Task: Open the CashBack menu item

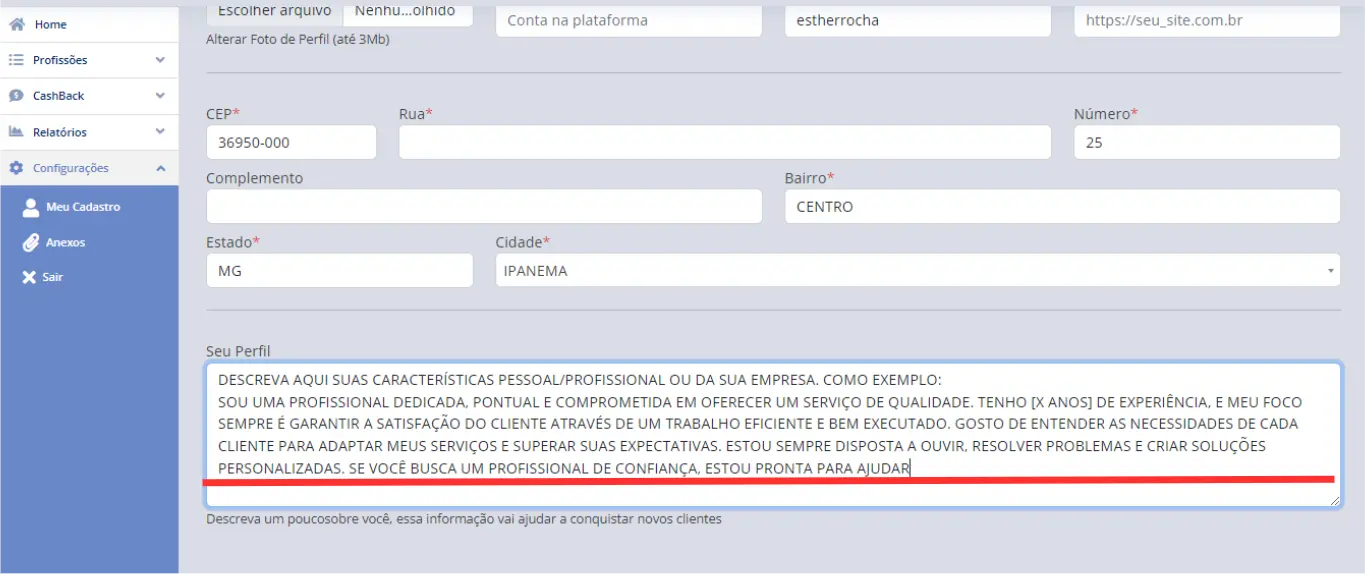Action: 89,96
